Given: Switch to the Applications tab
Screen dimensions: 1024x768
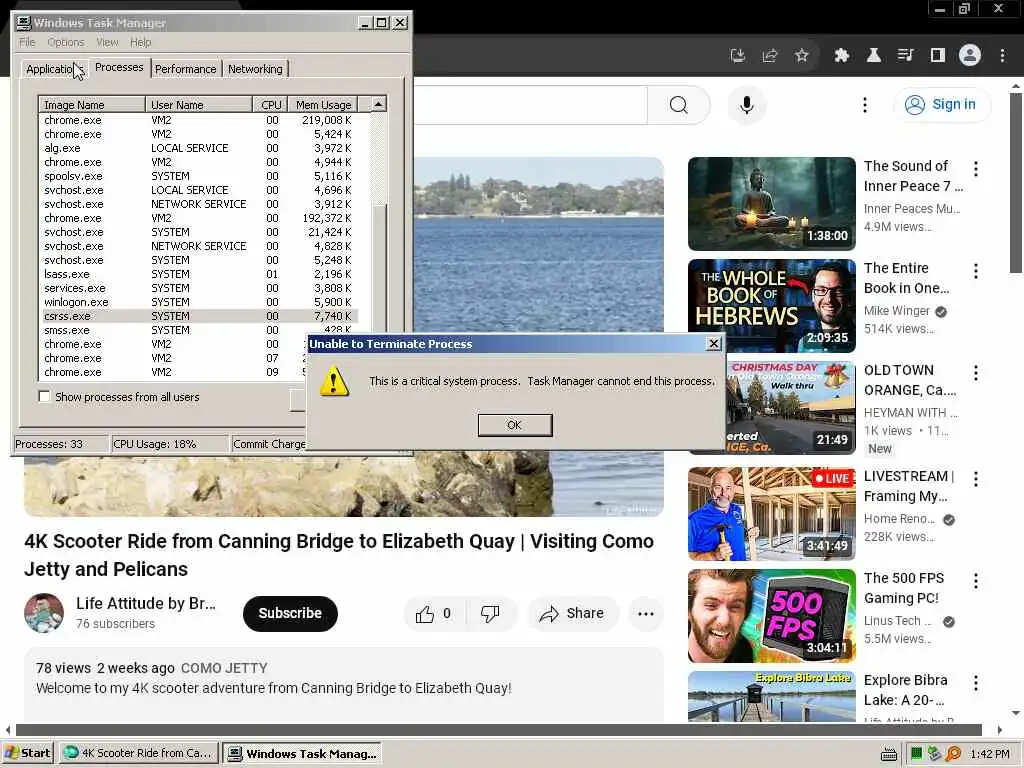Looking at the screenshot, I should click(53, 69).
